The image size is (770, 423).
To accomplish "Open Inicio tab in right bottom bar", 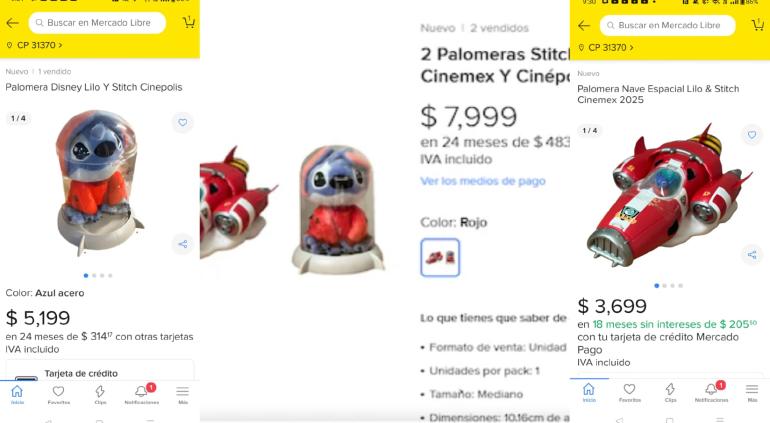I will [x=589, y=393].
